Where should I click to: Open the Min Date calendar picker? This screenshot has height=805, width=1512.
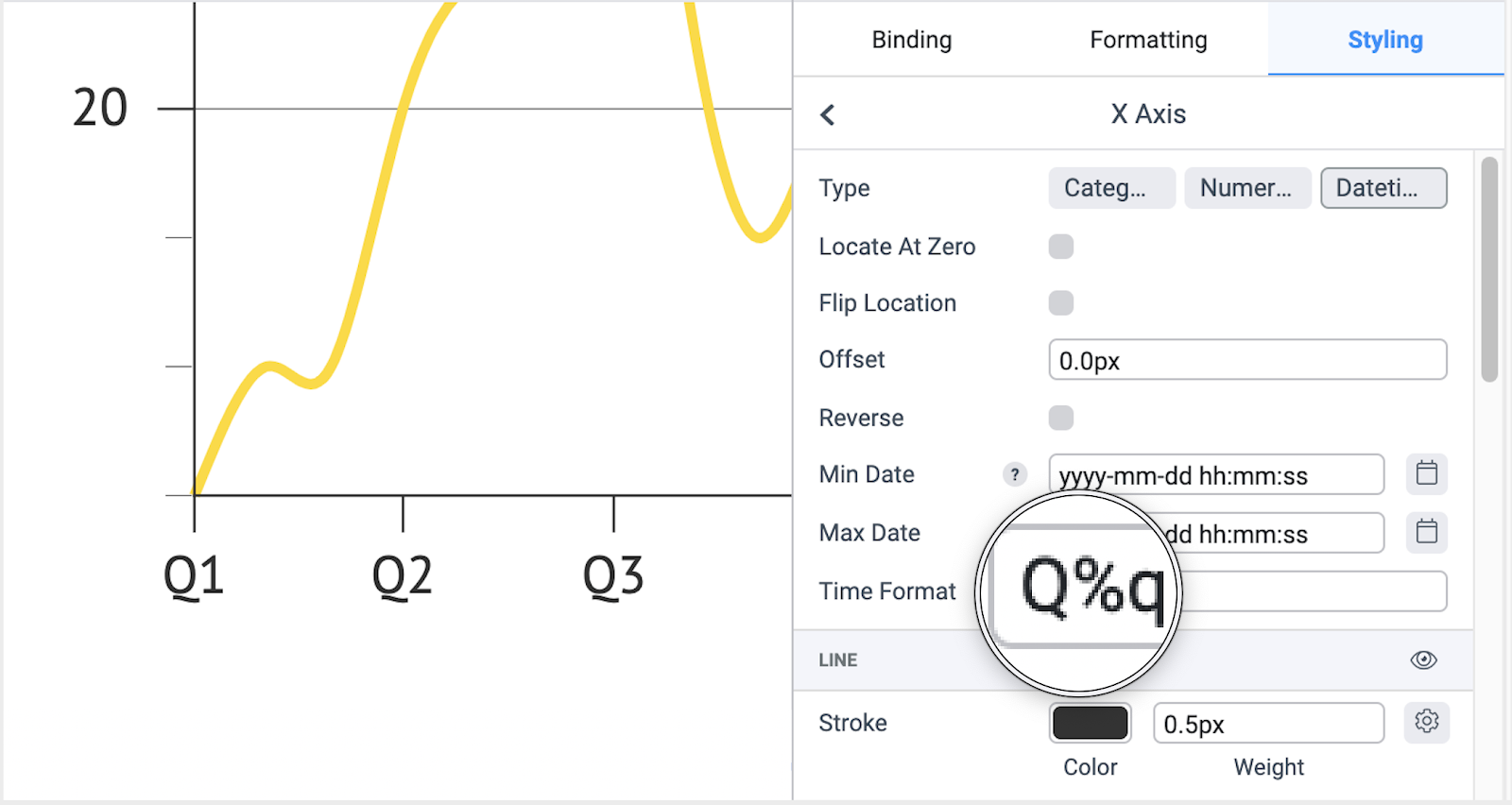1427,473
